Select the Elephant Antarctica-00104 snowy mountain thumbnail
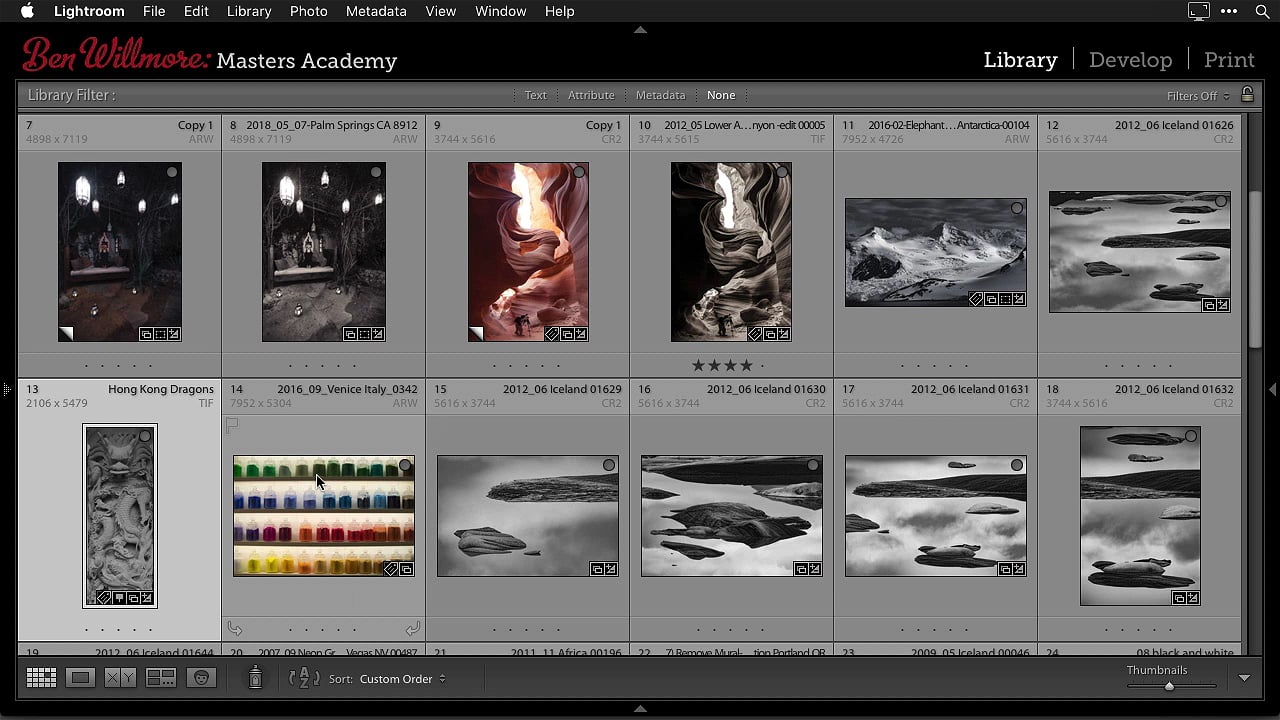This screenshot has width=1280, height=720. click(935, 252)
